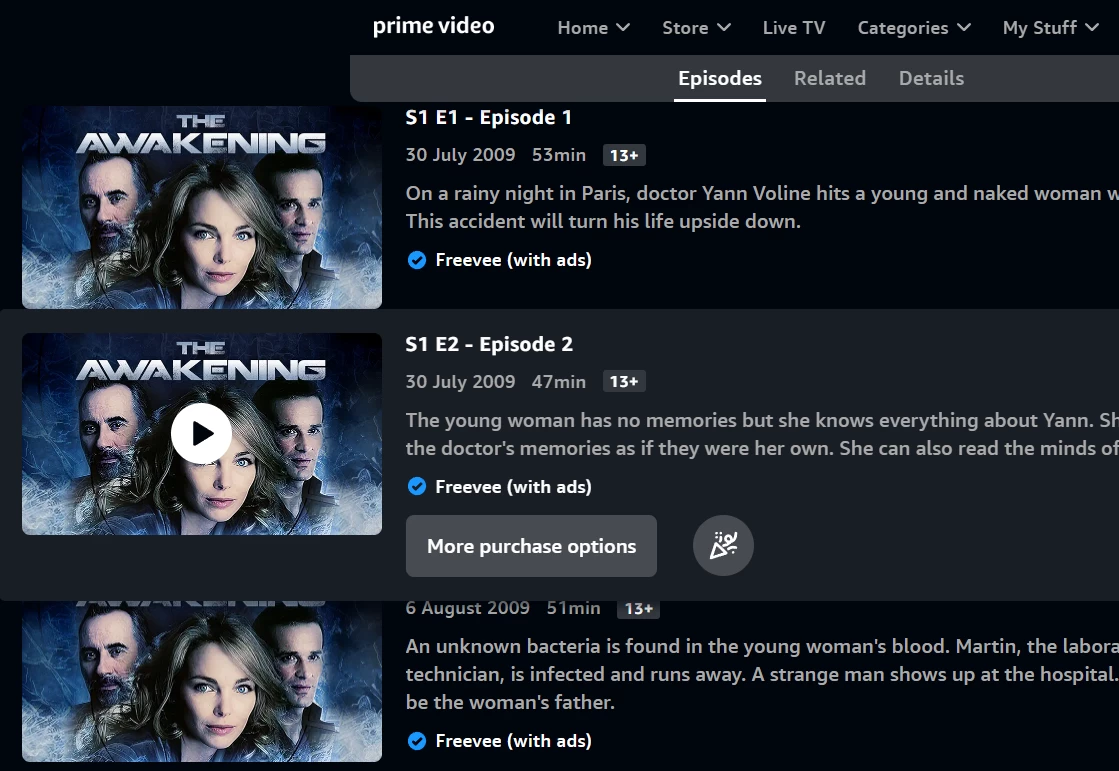Click Episode 1 description about Yann Voline

click(x=762, y=207)
